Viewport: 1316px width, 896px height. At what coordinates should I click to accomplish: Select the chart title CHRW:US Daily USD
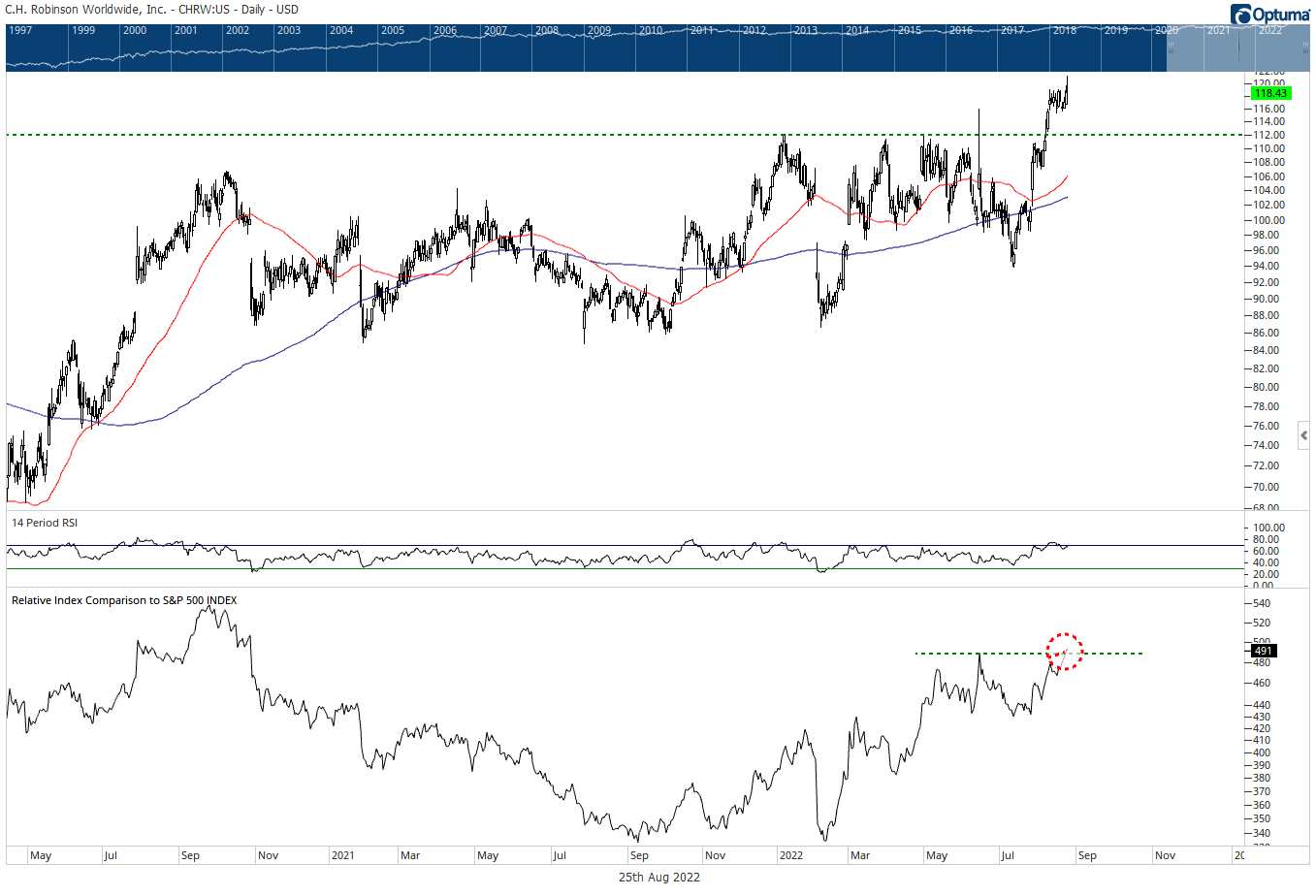click(x=152, y=10)
